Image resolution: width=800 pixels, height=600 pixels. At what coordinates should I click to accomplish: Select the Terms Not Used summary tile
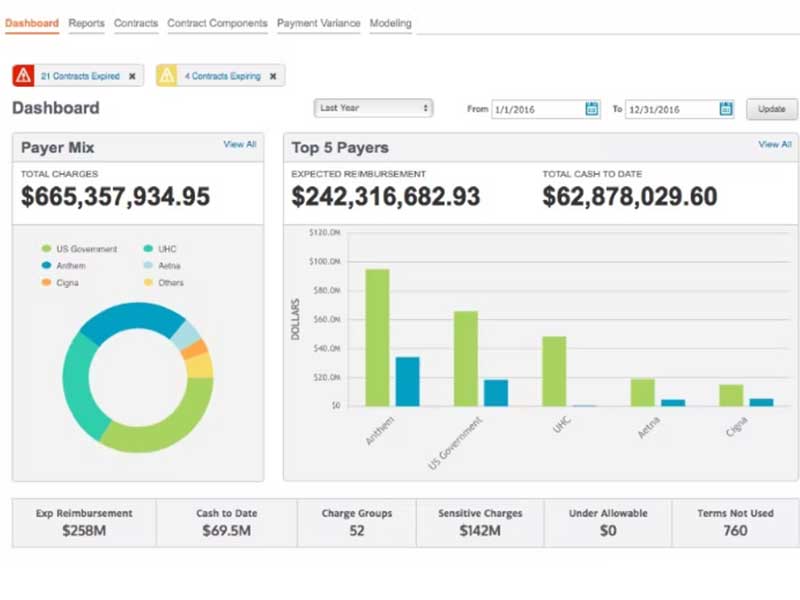point(735,522)
